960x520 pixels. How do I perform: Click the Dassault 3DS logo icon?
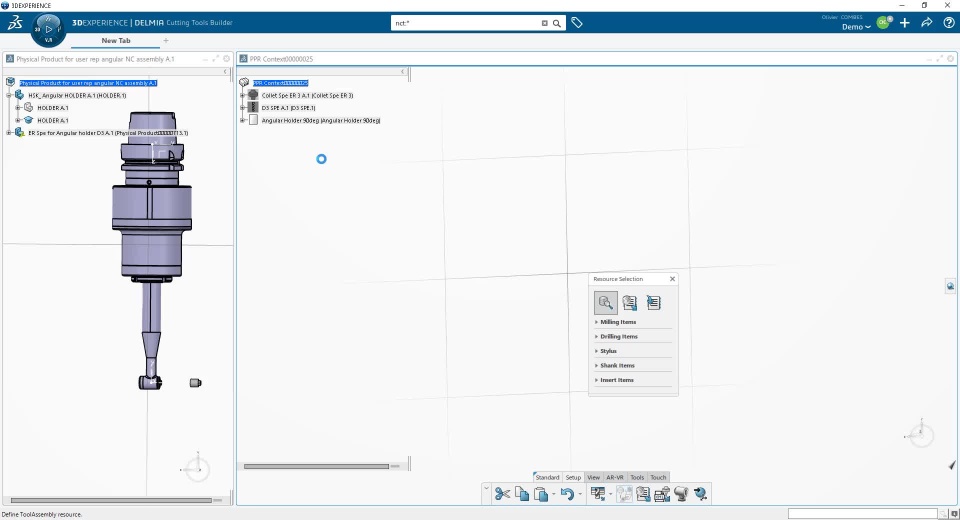[15, 23]
